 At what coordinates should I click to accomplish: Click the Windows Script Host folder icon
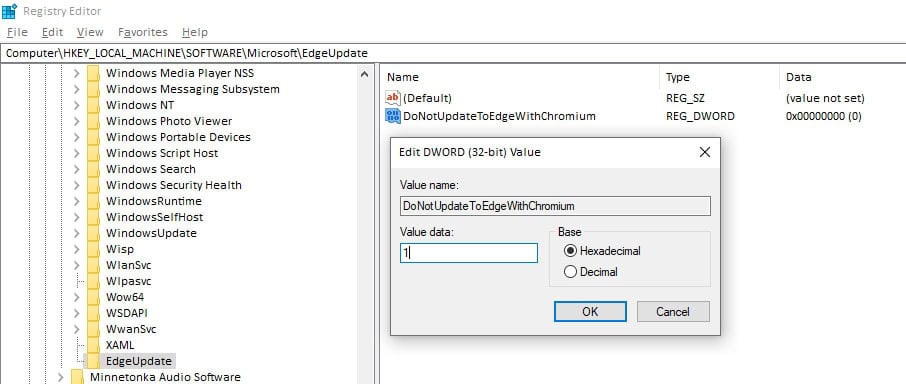[x=93, y=153]
